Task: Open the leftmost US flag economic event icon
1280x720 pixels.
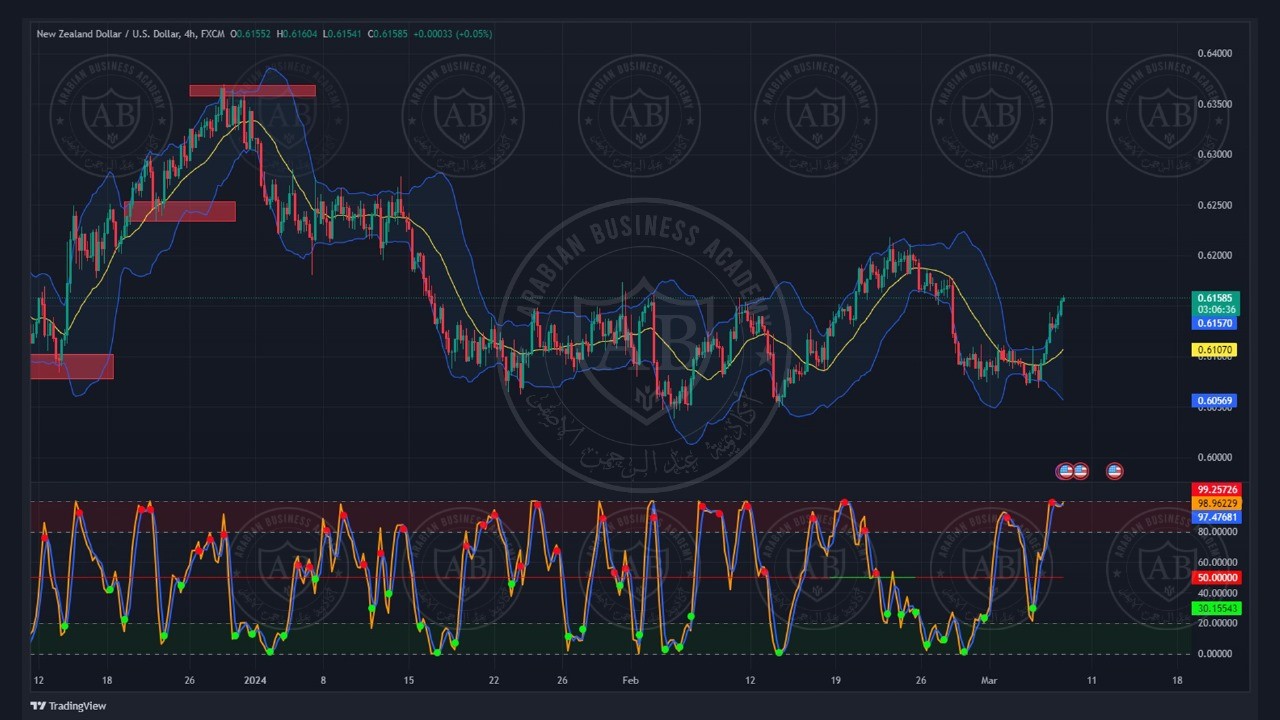Action: [1066, 471]
